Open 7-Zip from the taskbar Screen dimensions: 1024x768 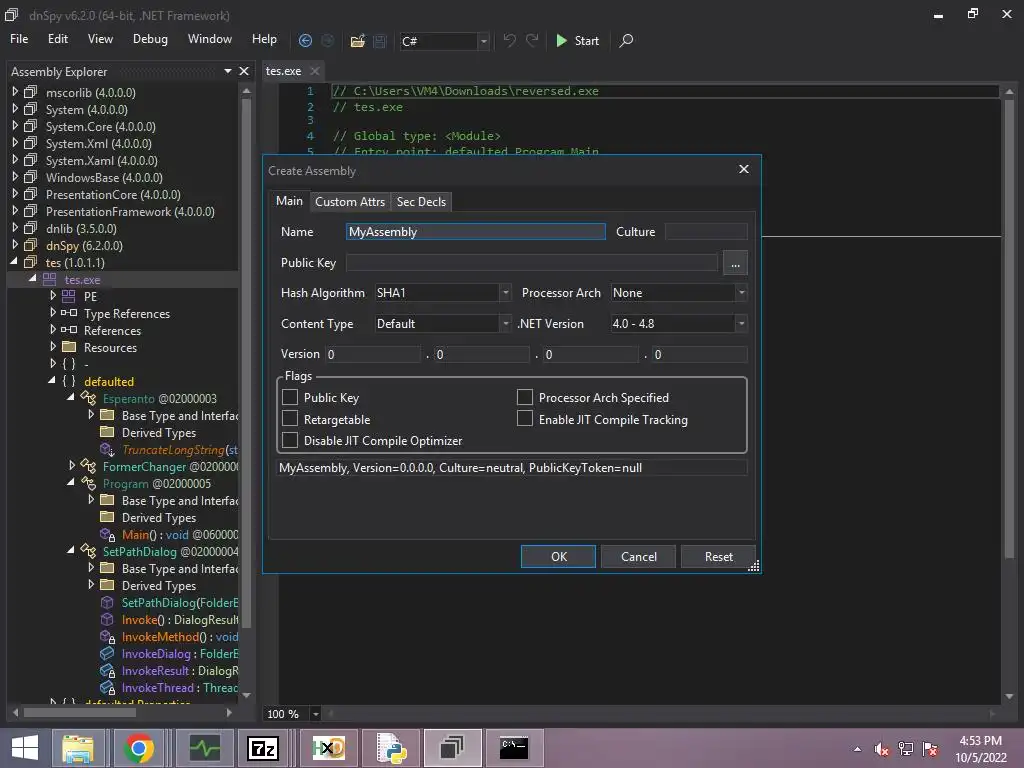(263, 748)
